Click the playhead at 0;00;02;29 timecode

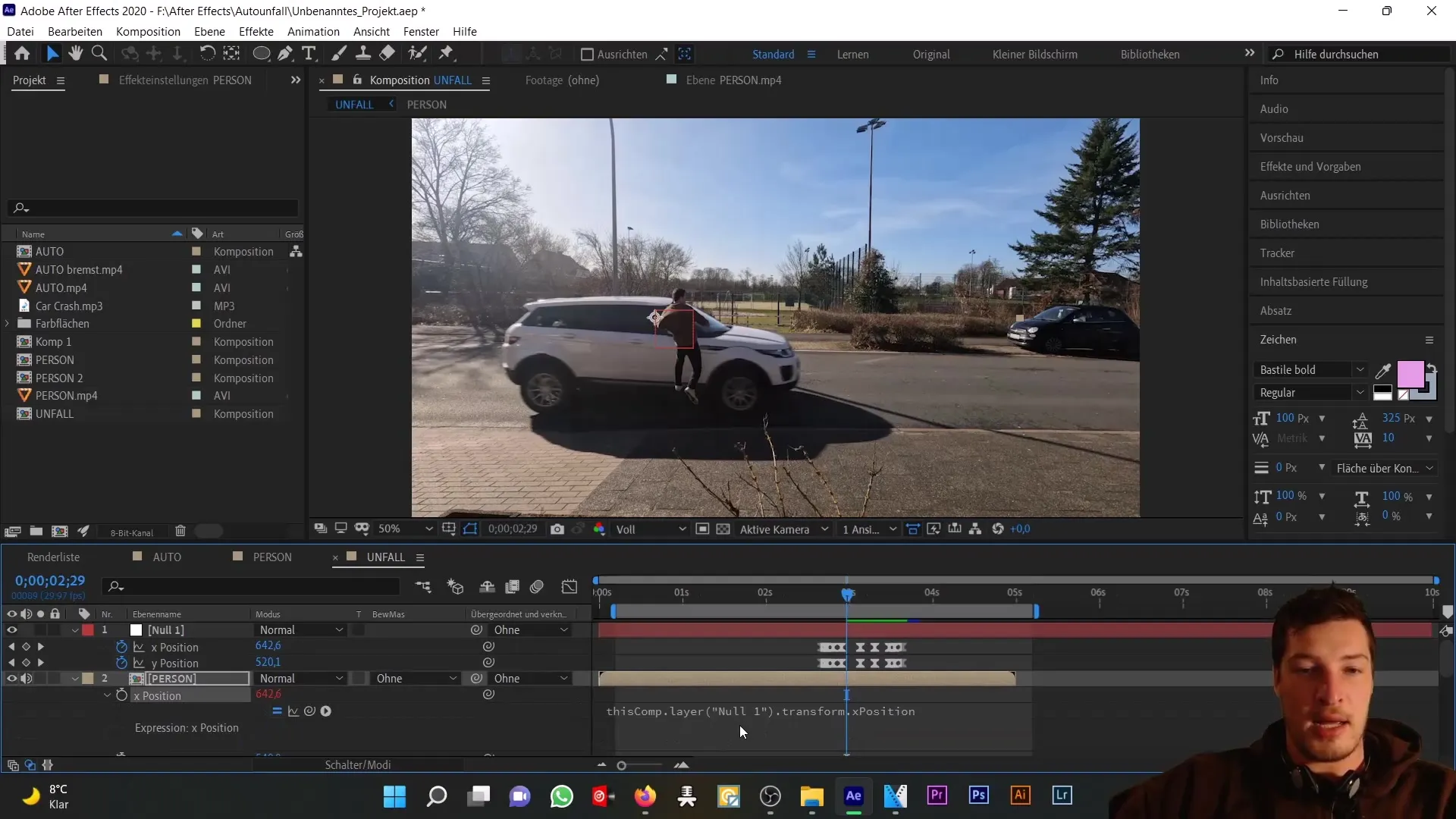click(x=848, y=594)
